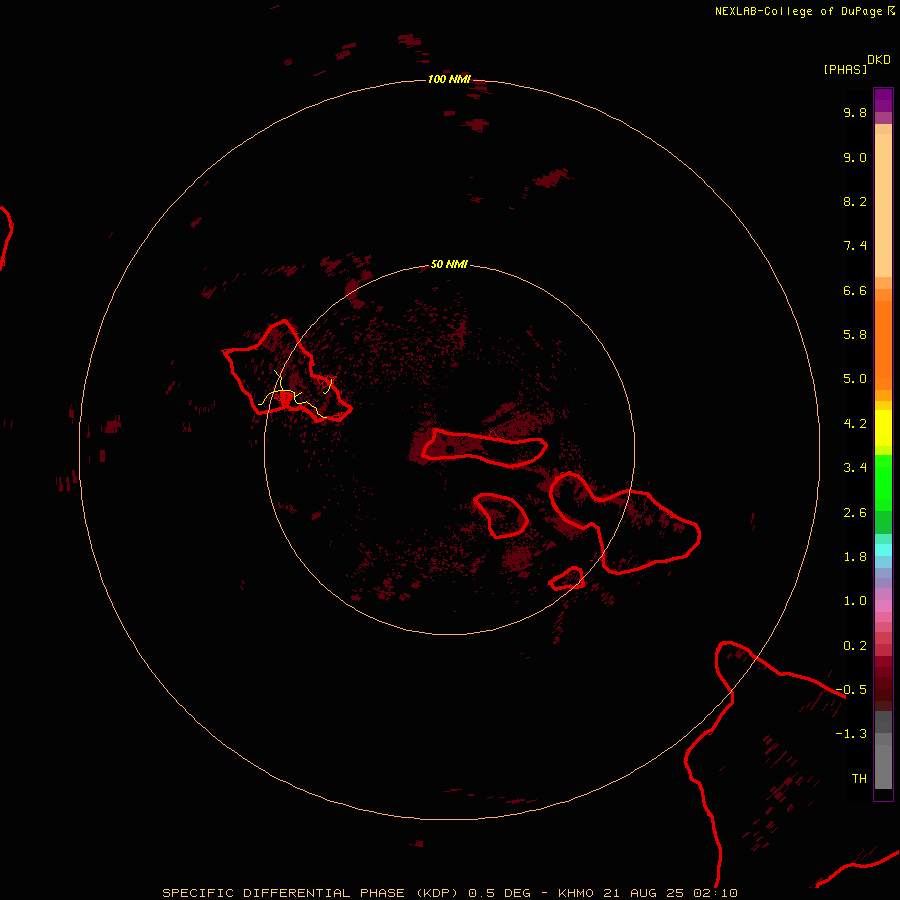Click the -0.5 value on color scale
Viewport: 900px width, 900px height.
(851, 690)
